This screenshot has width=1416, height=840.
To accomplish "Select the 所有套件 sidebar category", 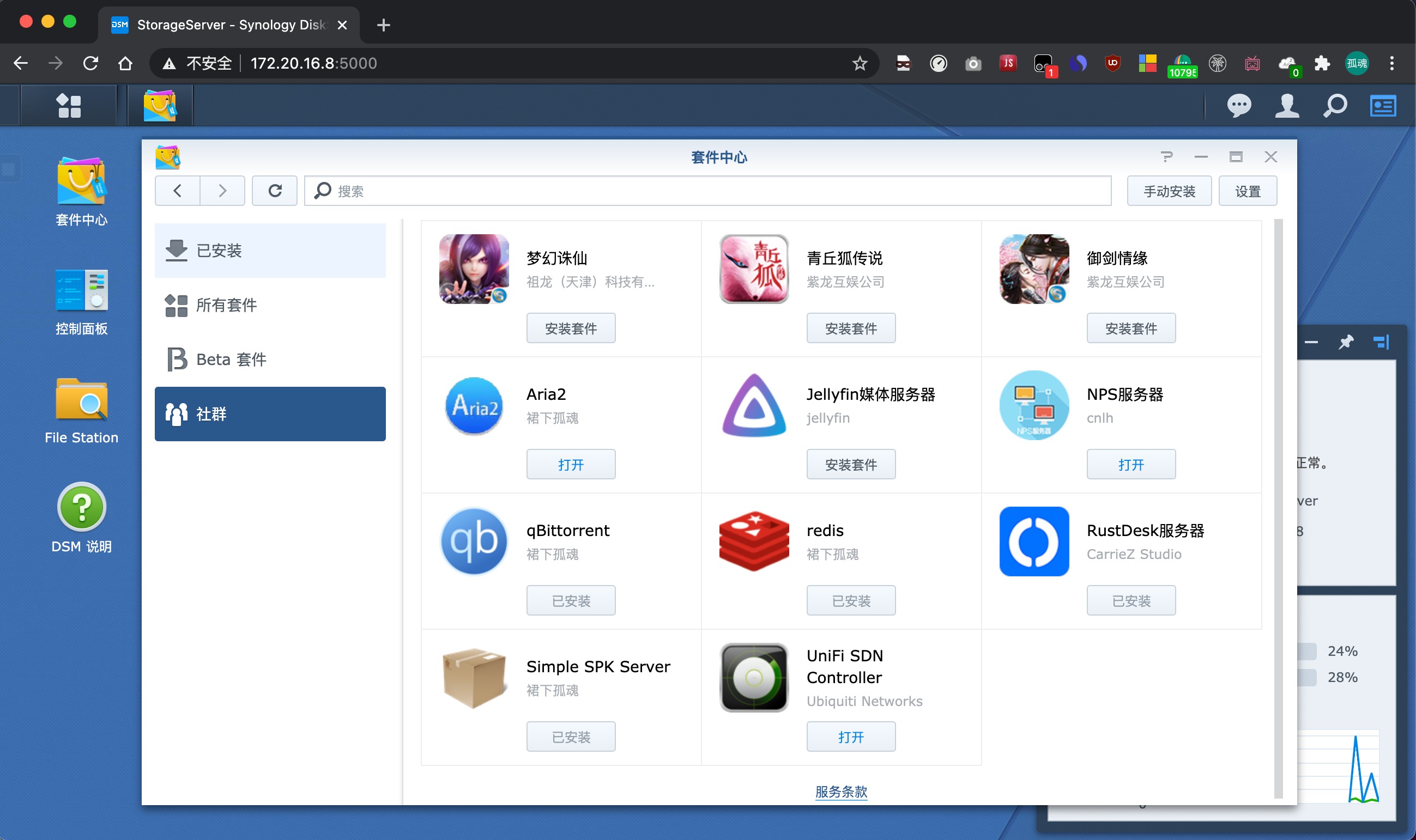I will tap(270, 305).
